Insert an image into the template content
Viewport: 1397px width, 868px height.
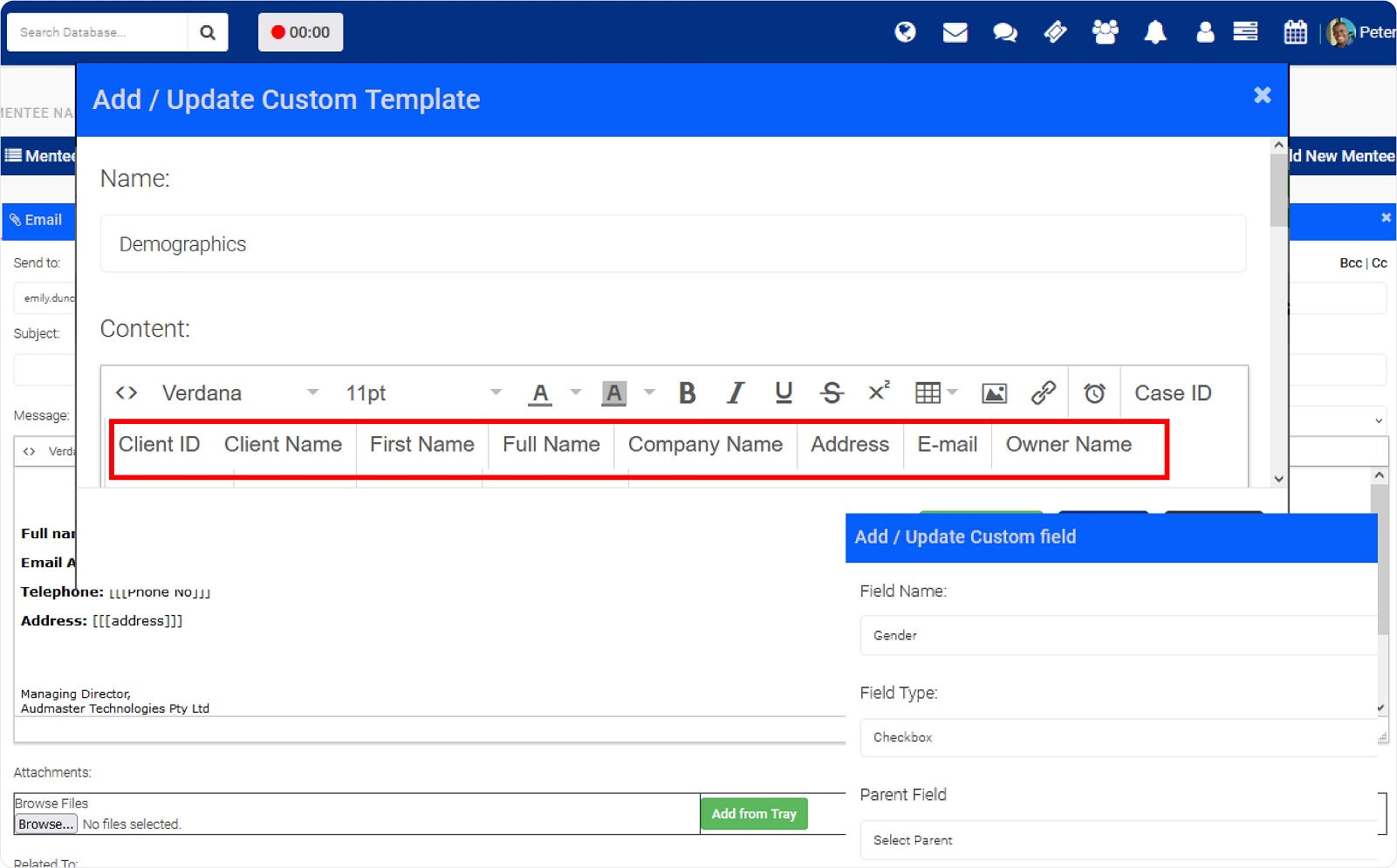[994, 393]
